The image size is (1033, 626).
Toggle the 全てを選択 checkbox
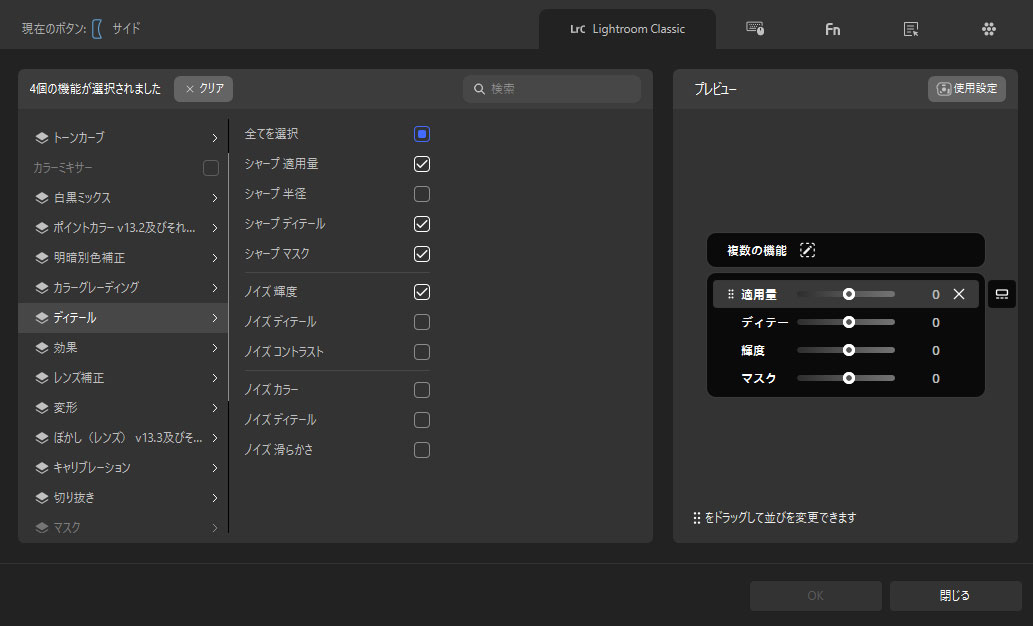(x=422, y=134)
